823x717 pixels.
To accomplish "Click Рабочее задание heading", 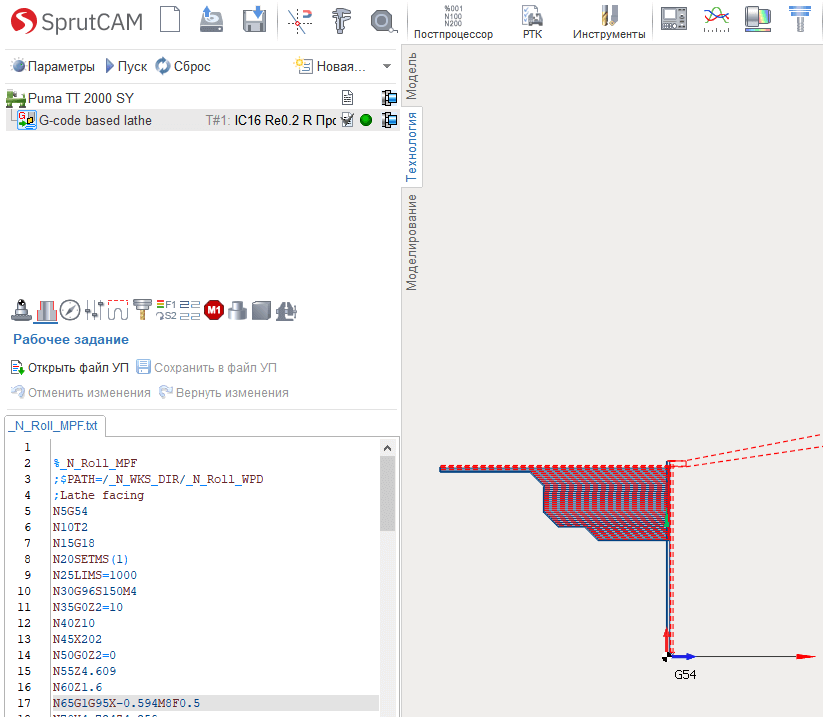I will coord(71,340).
